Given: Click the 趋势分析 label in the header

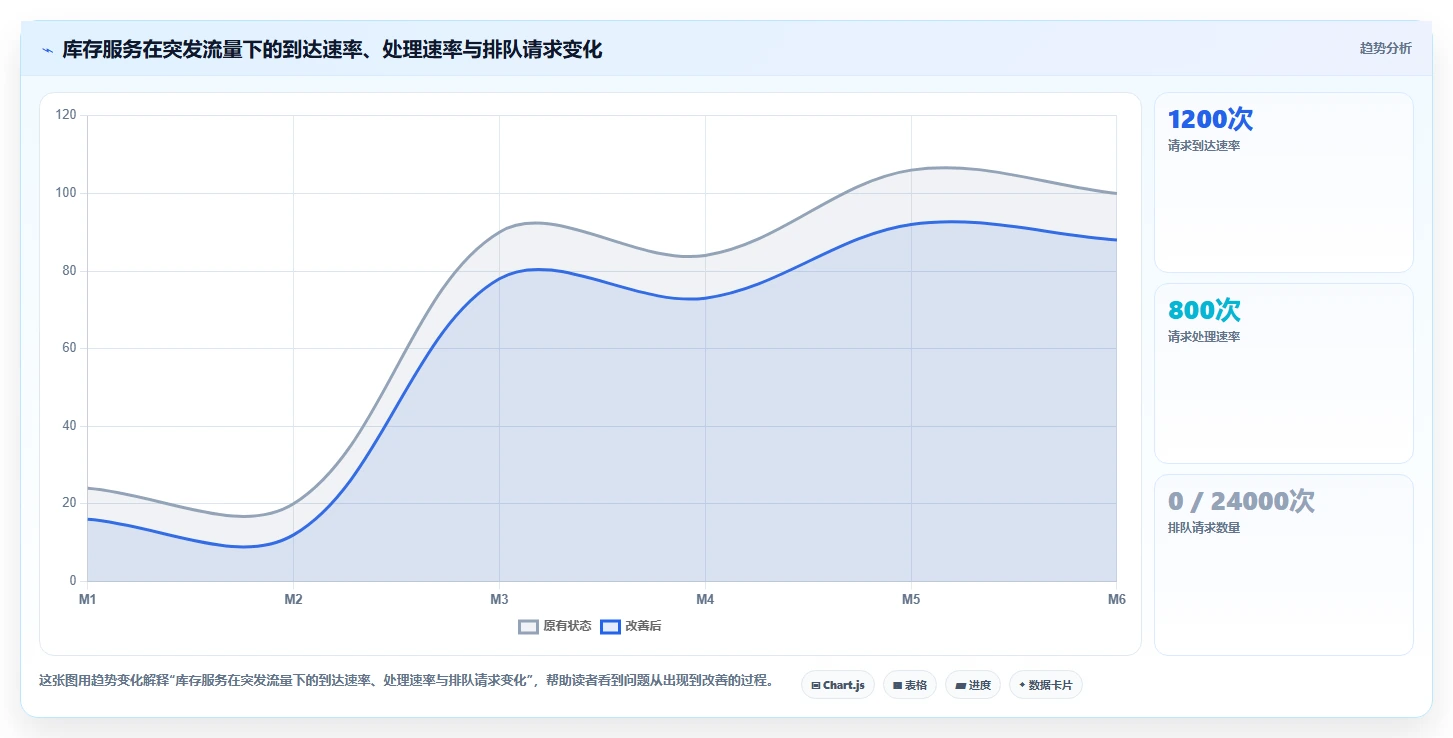Looking at the screenshot, I should 1385,48.
